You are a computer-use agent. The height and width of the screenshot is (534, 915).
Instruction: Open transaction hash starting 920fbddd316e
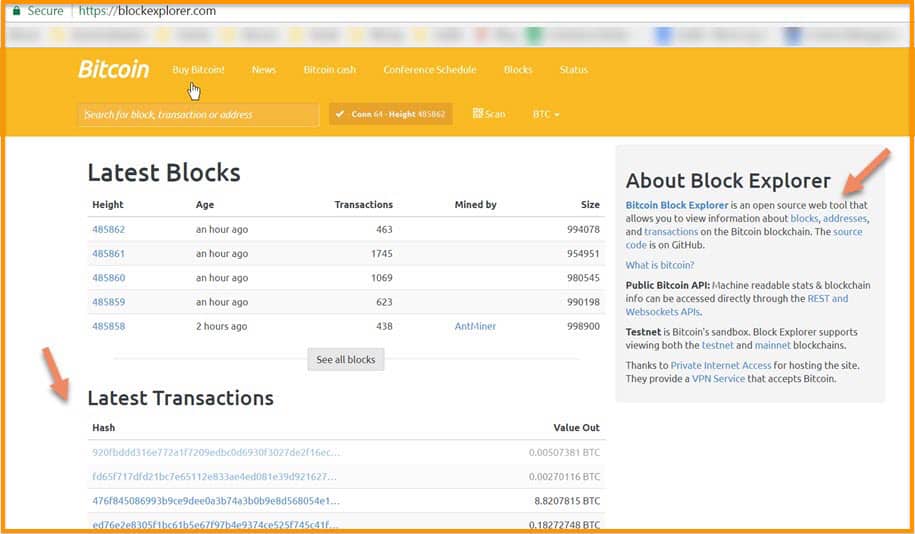216,452
